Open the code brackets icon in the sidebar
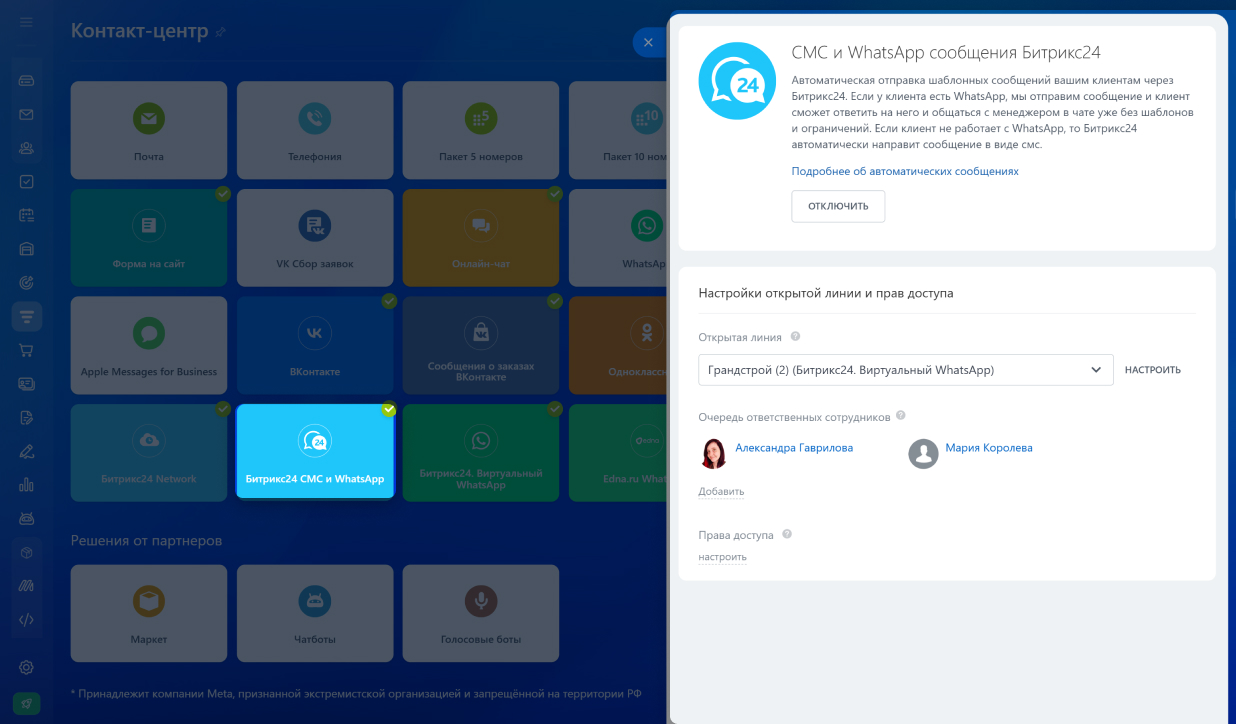Screen dimensions: 1236x724 (x=26, y=620)
